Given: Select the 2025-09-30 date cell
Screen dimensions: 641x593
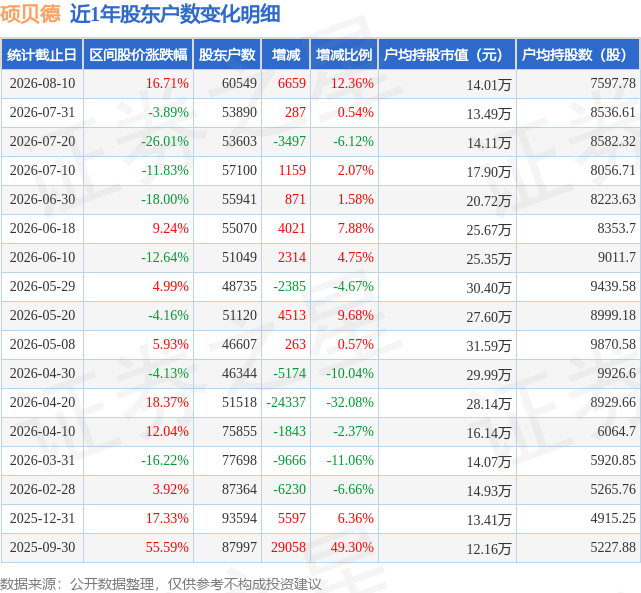Looking at the screenshot, I should pos(43,547).
